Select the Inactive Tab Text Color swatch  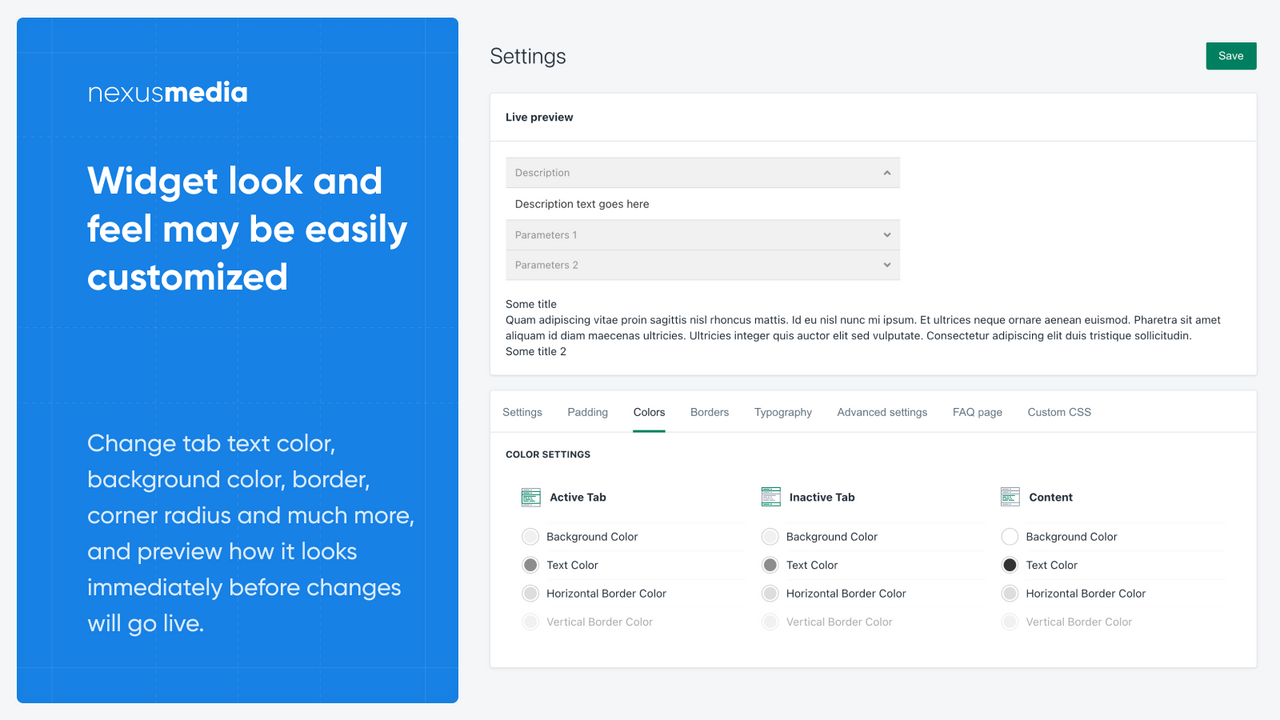click(x=770, y=564)
